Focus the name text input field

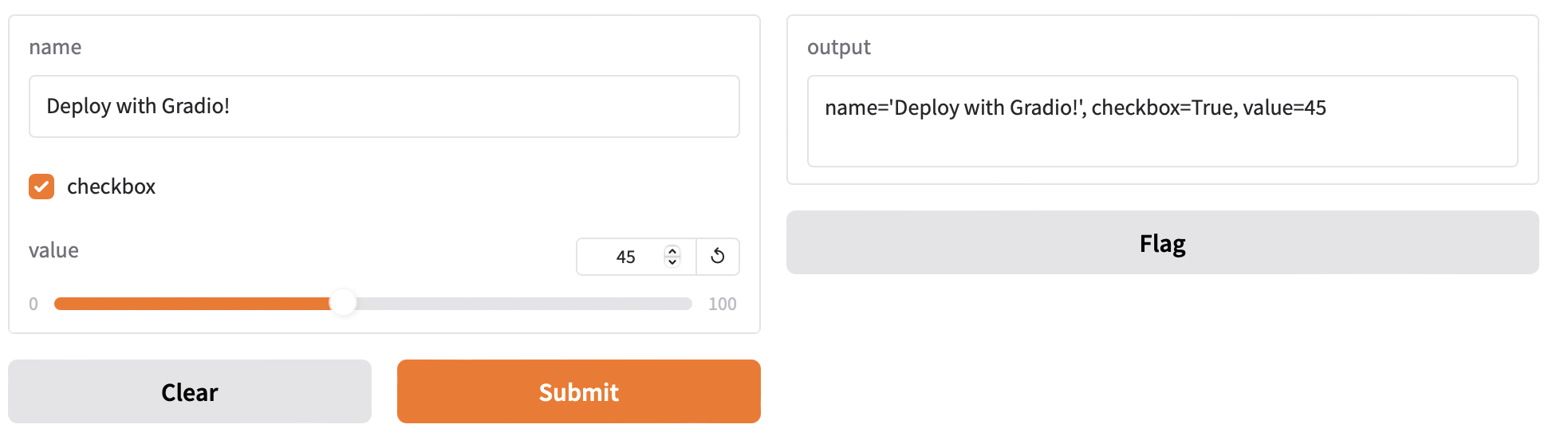479,107
